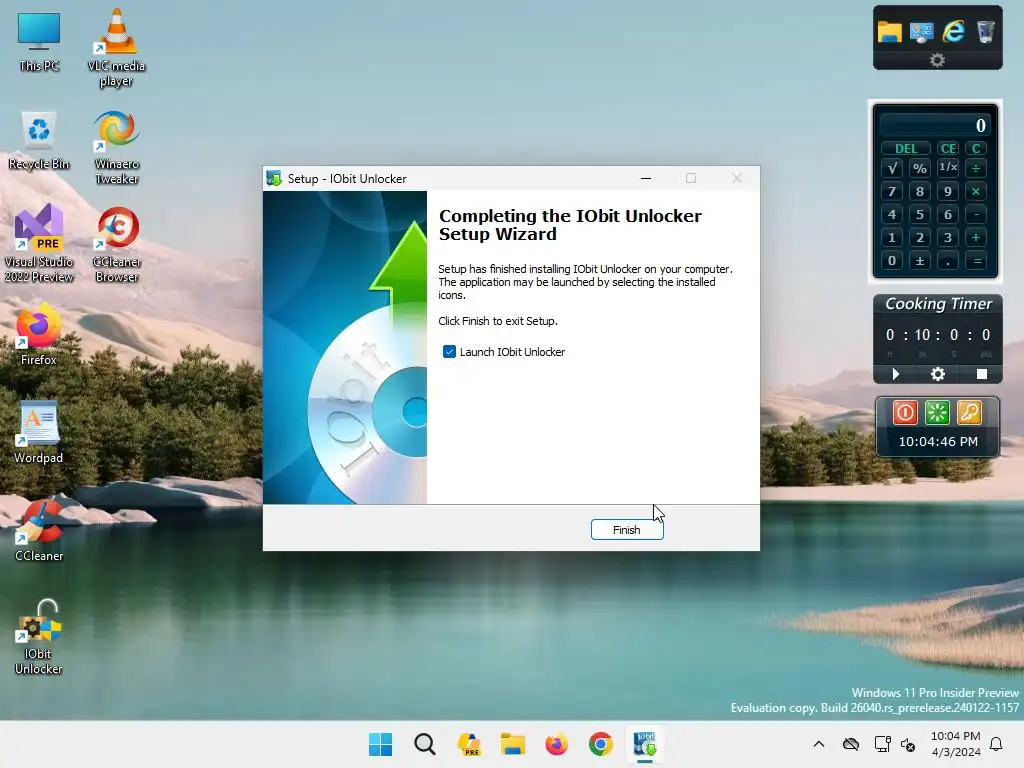Click the decimal point key on calculator
This screenshot has width=1024, height=768.
pos(948,261)
